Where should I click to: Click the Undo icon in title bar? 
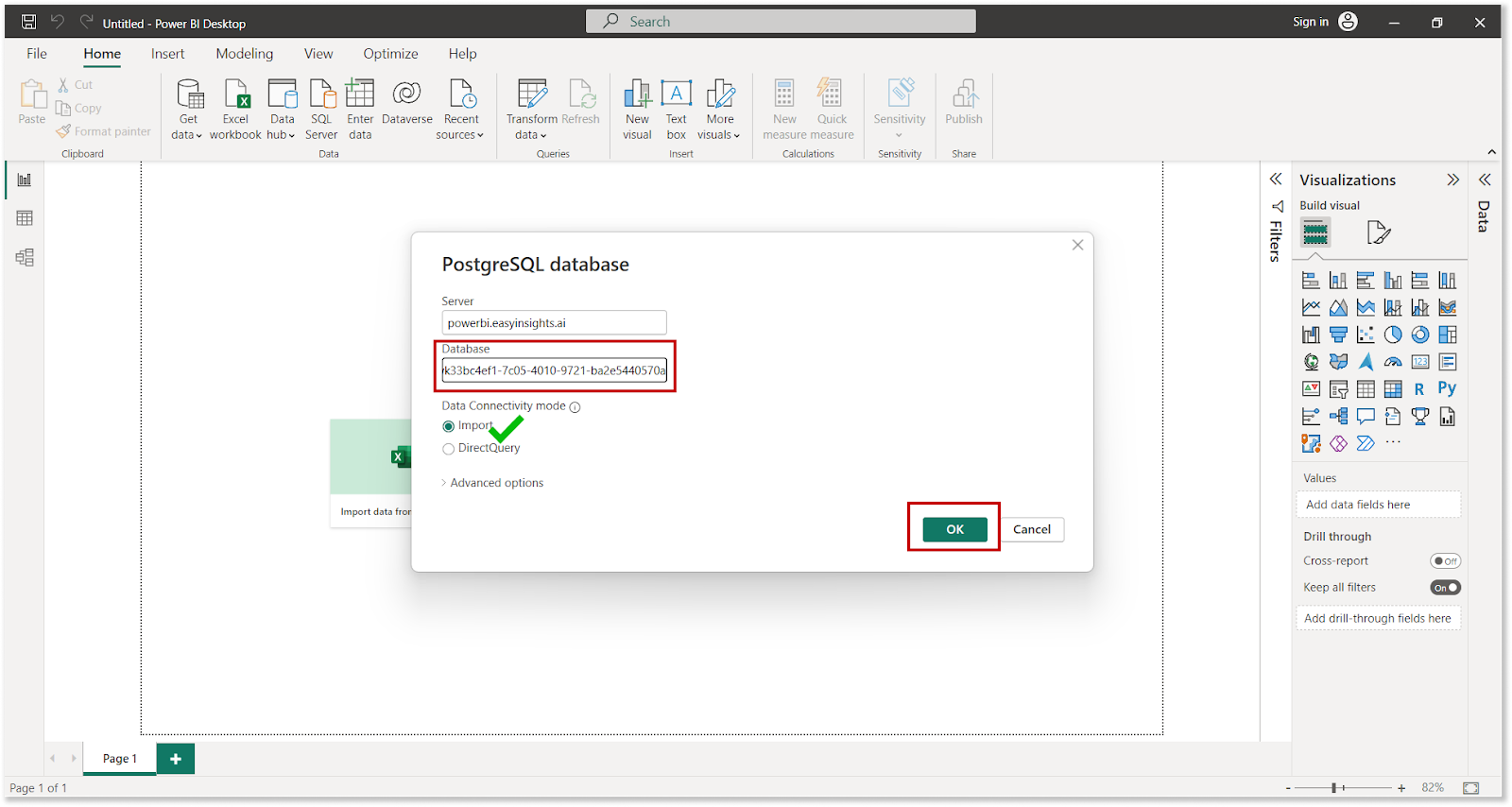tap(58, 22)
